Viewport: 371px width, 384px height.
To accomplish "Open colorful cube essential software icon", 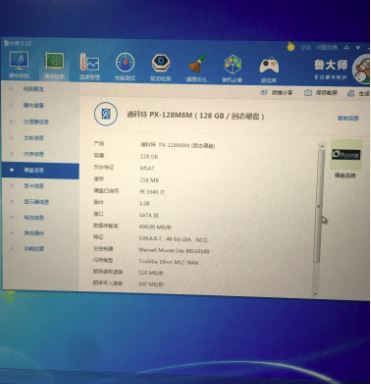I will click(232, 65).
